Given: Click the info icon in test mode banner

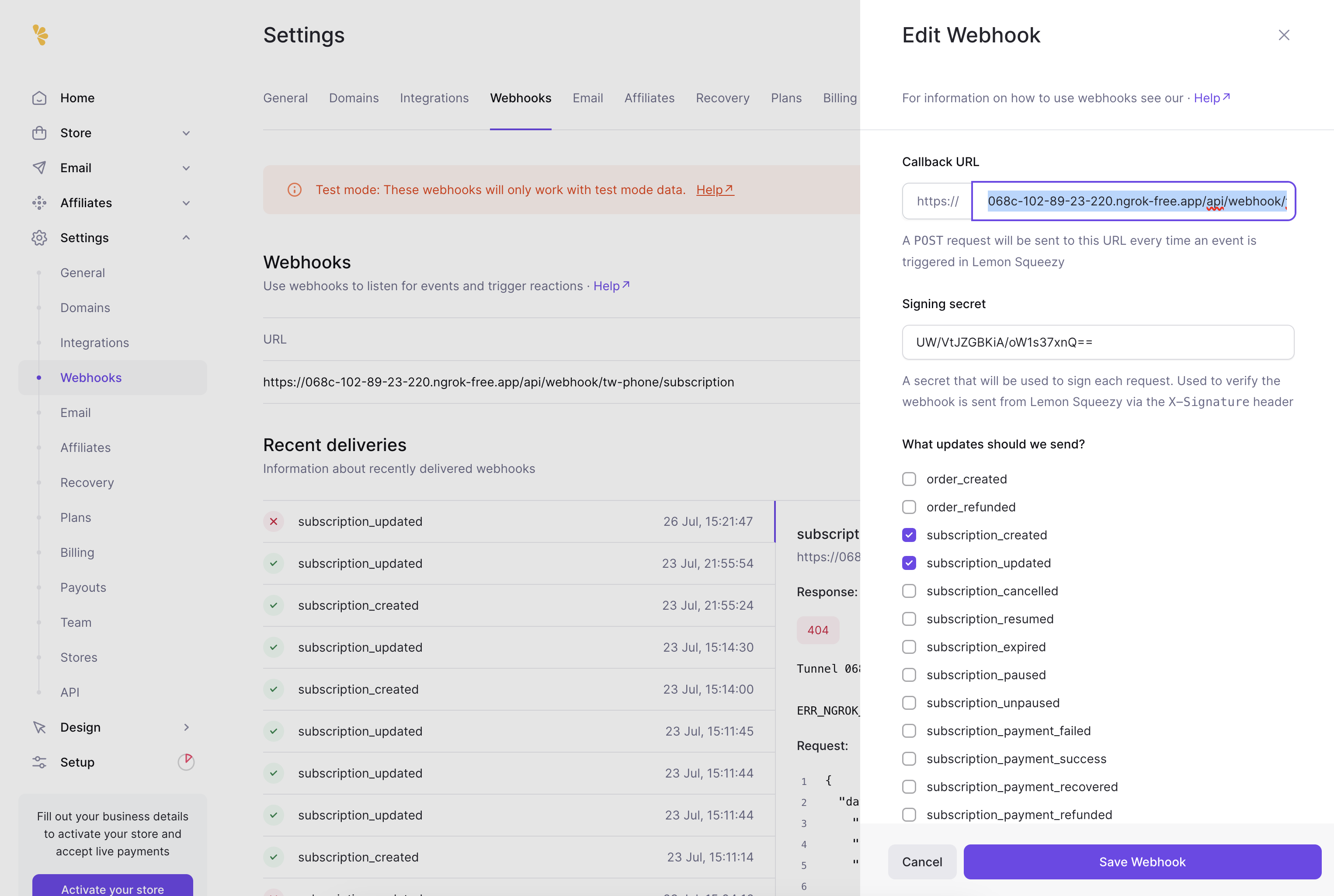Looking at the screenshot, I should tap(295, 190).
